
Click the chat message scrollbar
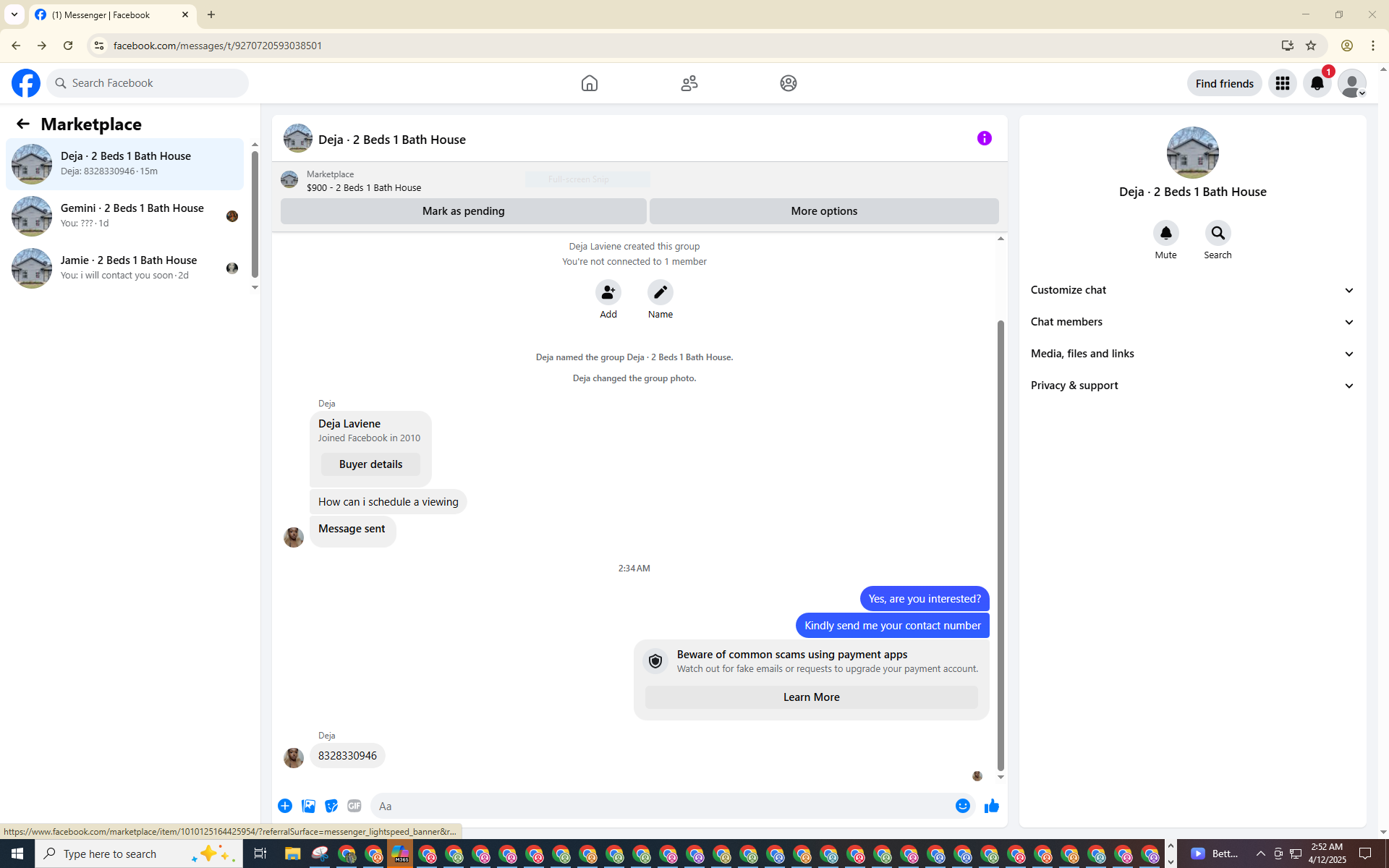coord(1001,545)
